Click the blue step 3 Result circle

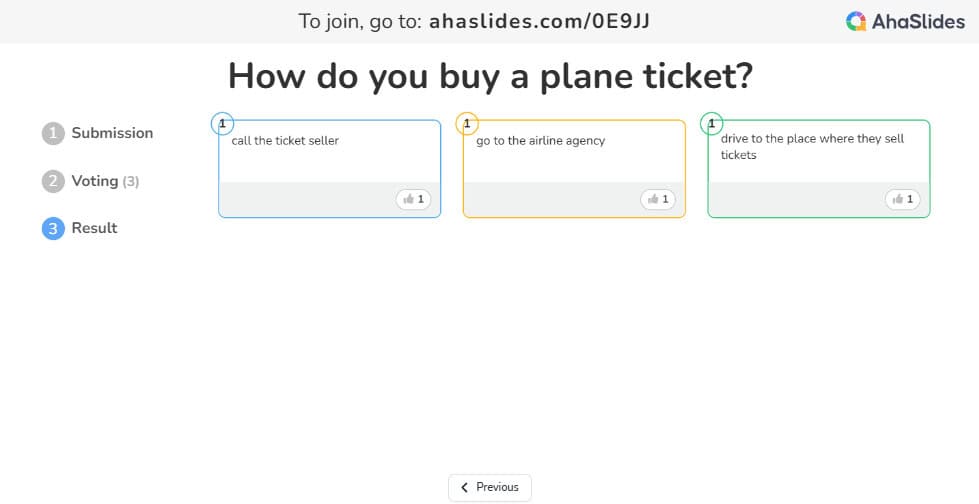click(53, 229)
